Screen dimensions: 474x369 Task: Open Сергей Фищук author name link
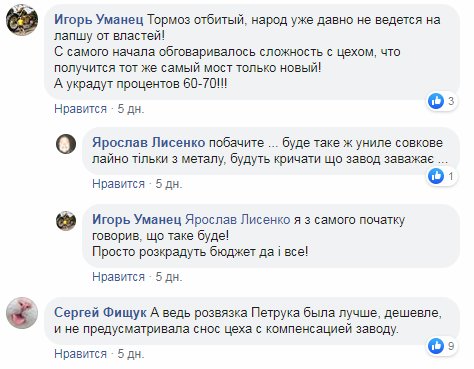pyautogui.click(x=100, y=313)
